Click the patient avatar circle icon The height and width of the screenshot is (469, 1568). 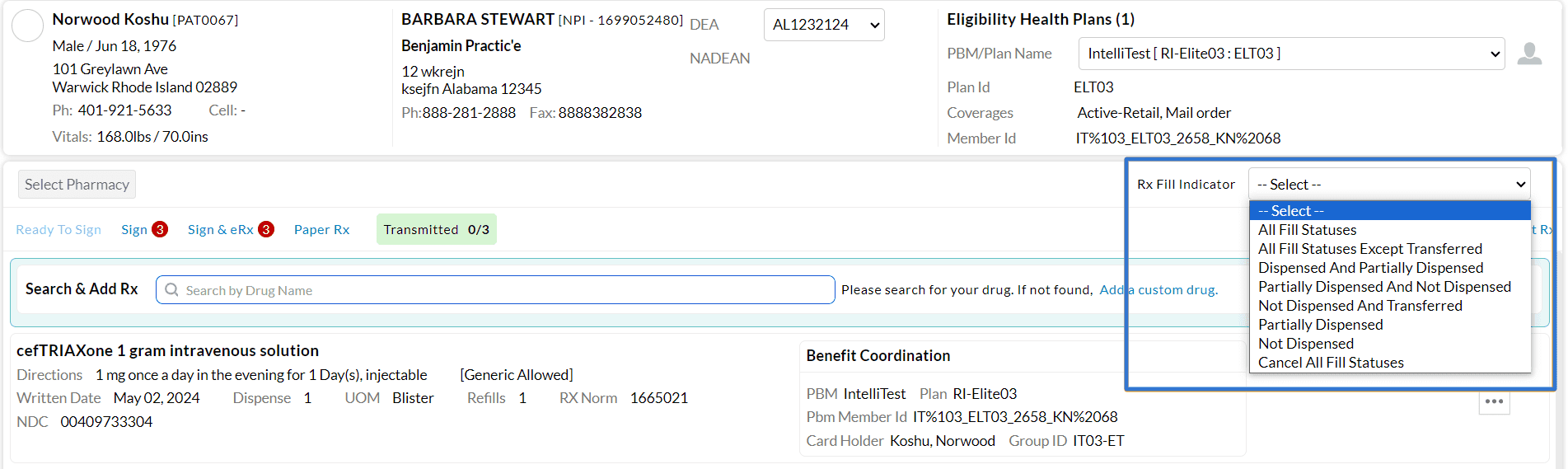(27, 26)
